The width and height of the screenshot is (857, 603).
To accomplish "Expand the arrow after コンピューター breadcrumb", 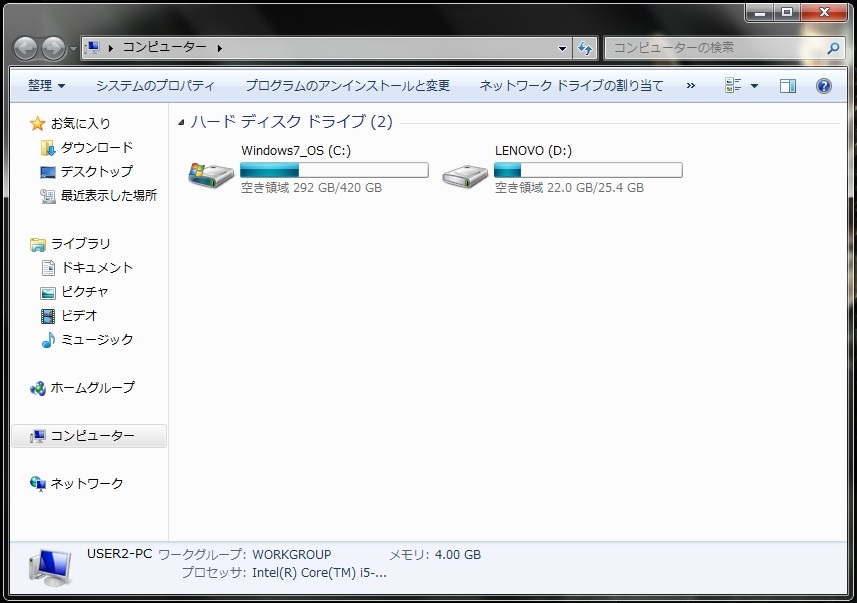I will [x=219, y=48].
